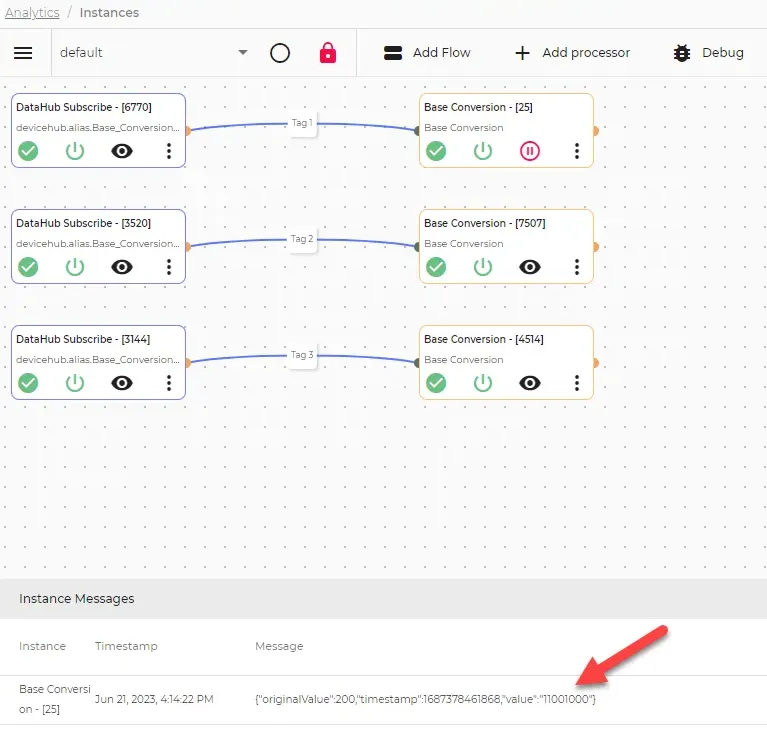Select the Tag 1 connection label
Screen dimensions: 767x743
(x=302, y=123)
